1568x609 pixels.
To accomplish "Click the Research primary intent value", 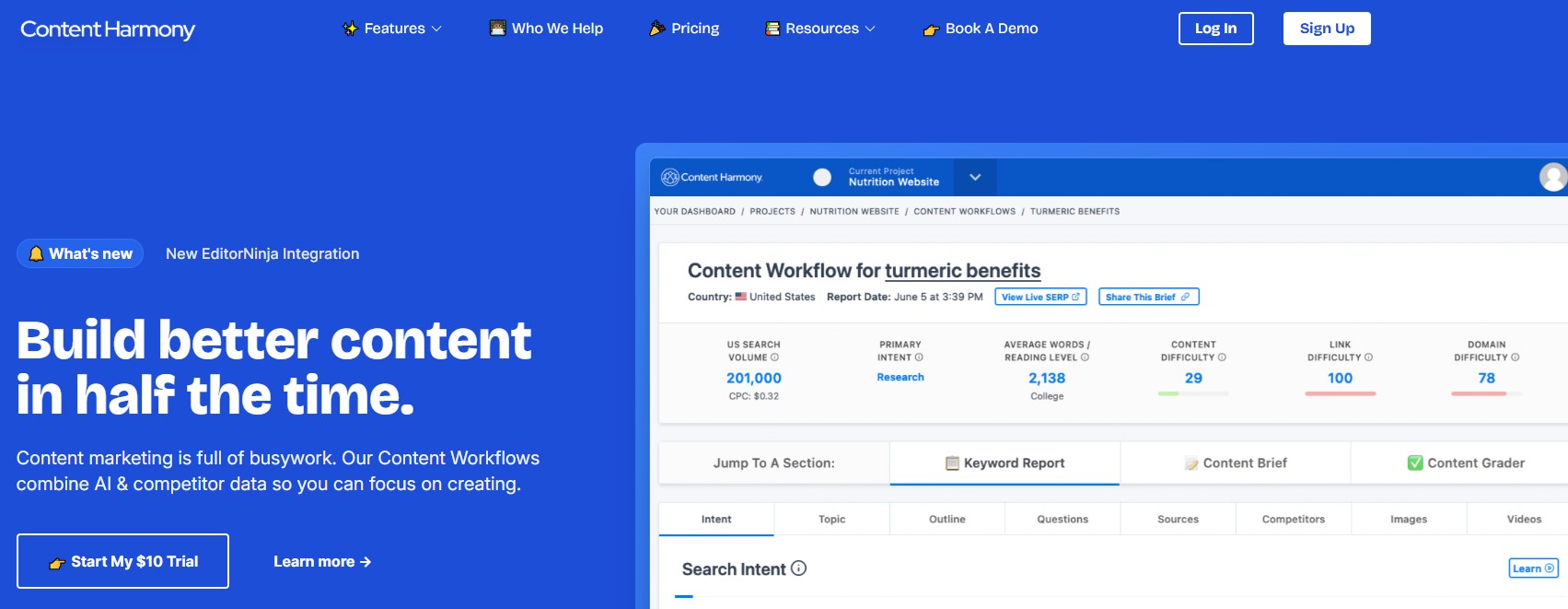I will pos(900,377).
